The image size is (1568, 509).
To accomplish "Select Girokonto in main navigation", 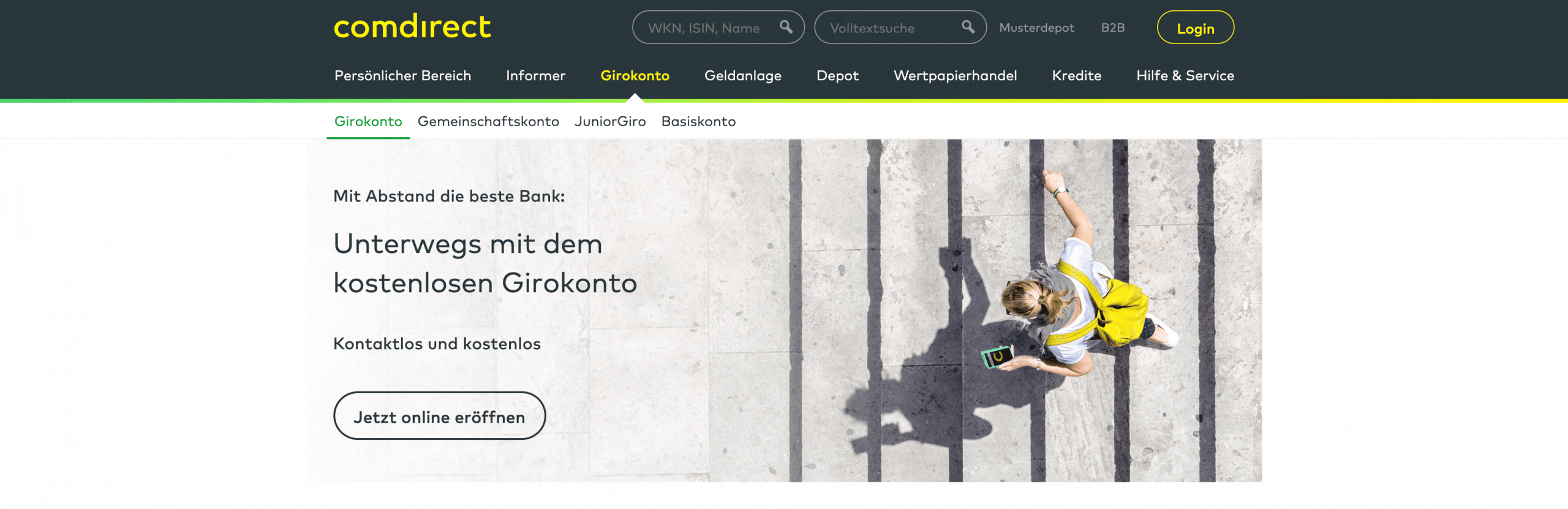I will (x=635, y=75).
